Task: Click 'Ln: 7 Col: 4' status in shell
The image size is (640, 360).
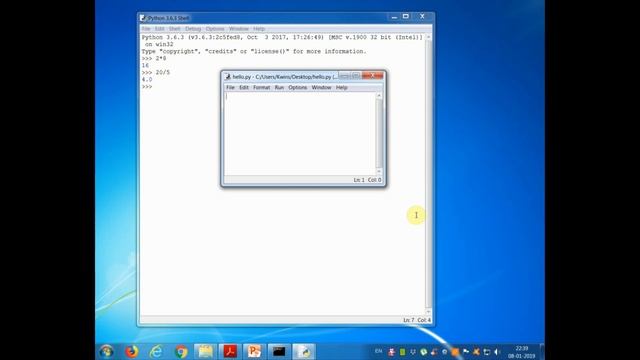Action: pyautogui.click(x=417, y=320)
